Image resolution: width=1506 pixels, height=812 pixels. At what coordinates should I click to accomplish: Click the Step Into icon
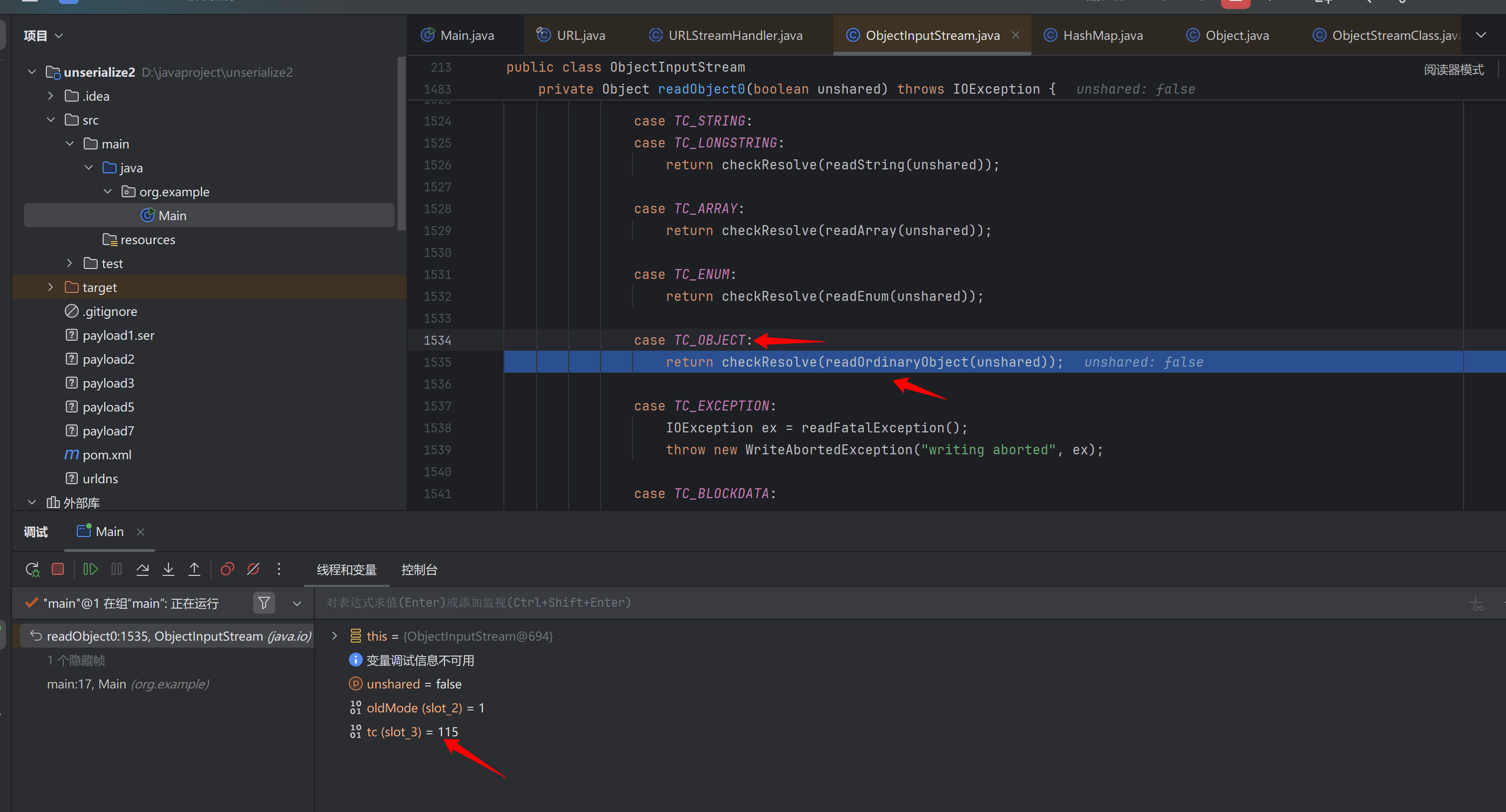[x=168, y=569]
